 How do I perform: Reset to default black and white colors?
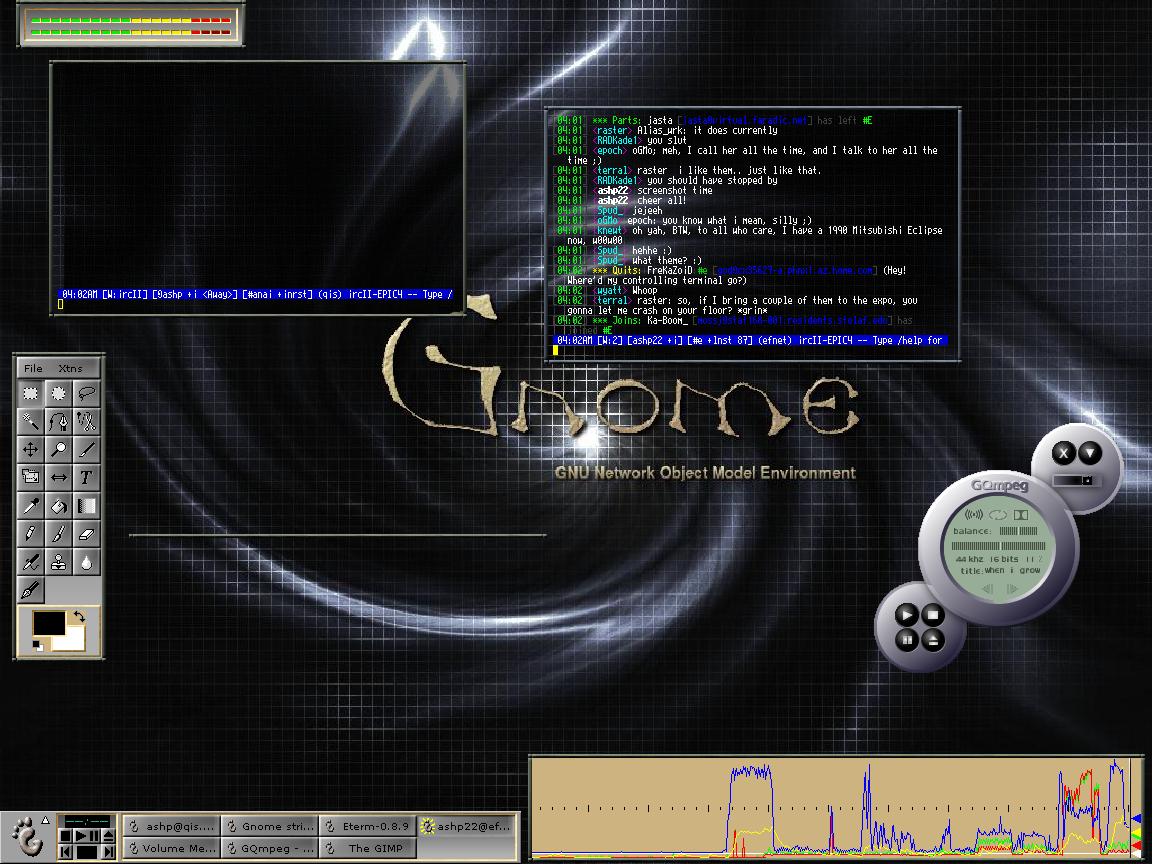[37, 645]
